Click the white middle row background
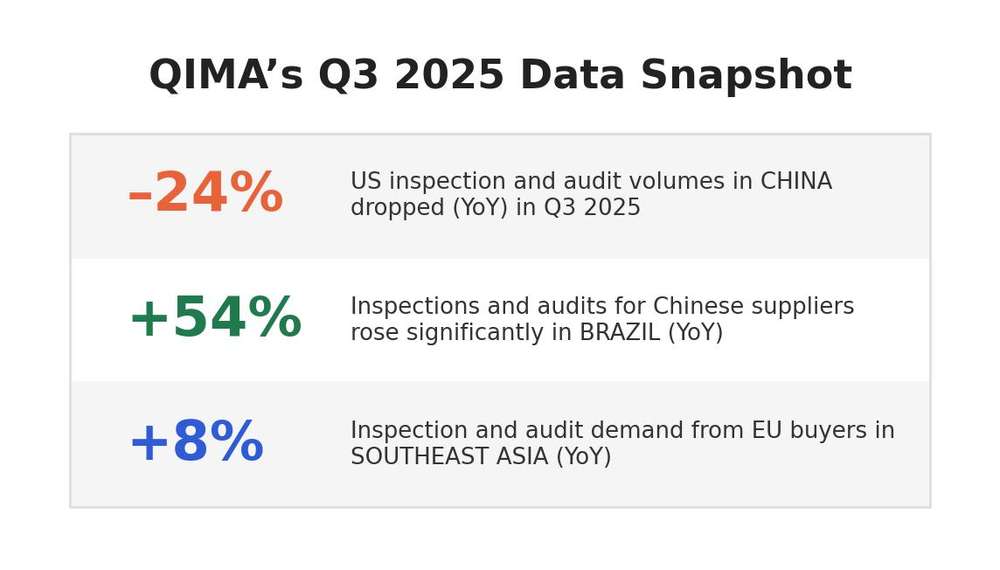1000x570 pixels. pyautogui.click(x=500, y=320)
